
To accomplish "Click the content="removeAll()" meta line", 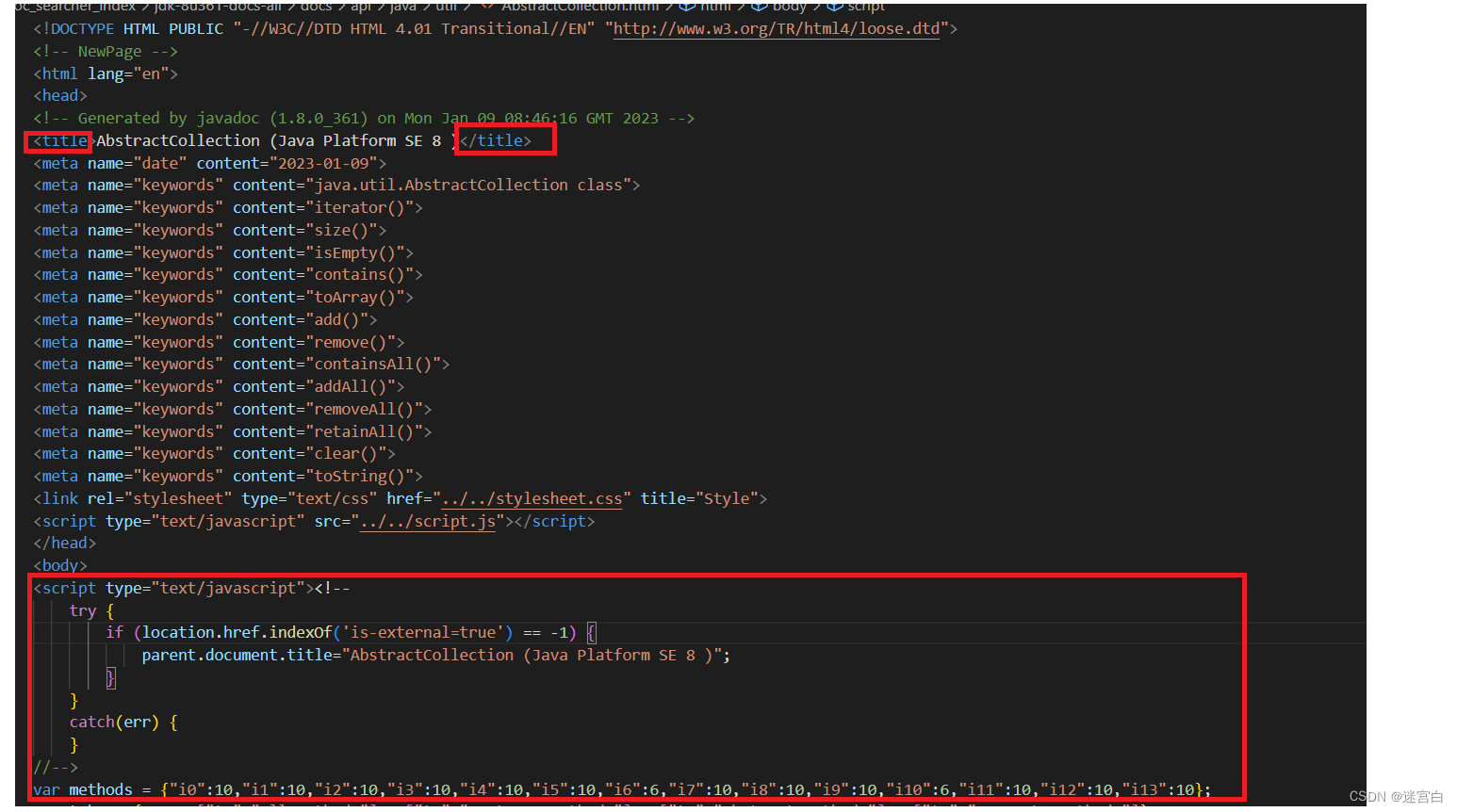I will coord(233,409).
